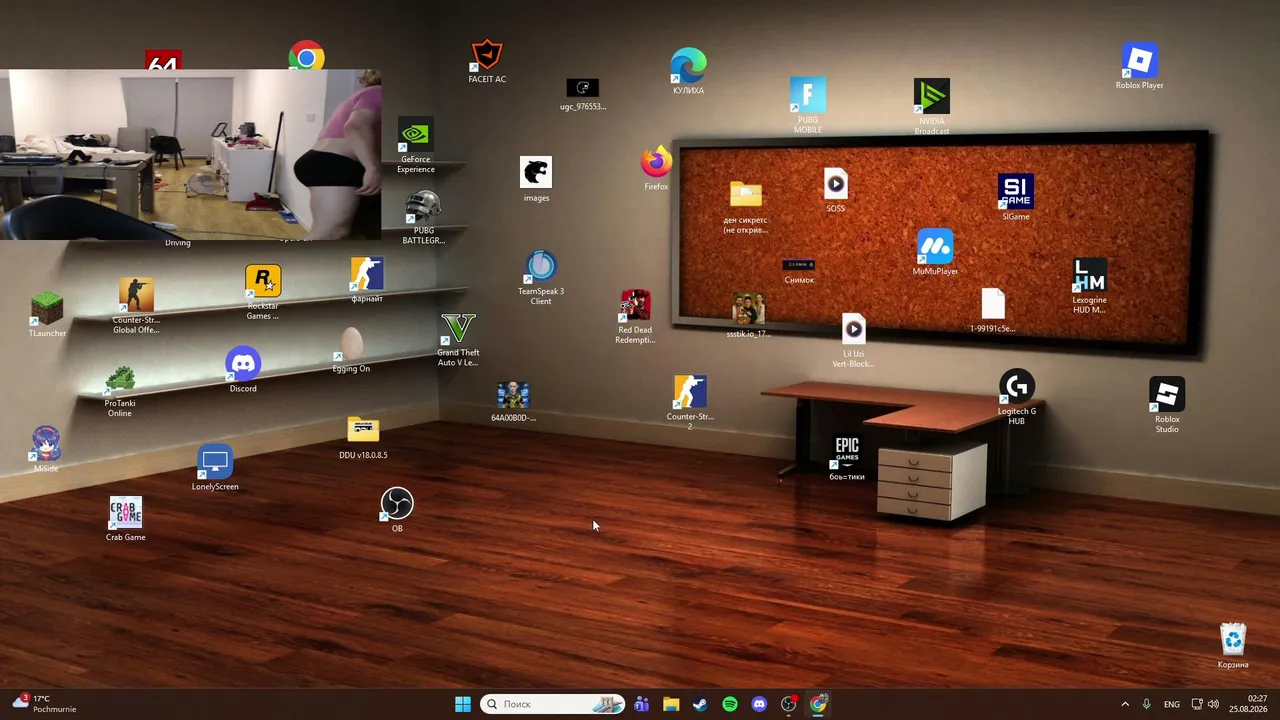Click the MuMuPlayer desktop shortcut
This screenshot has height=720, width=1280.
click(935, 252)
